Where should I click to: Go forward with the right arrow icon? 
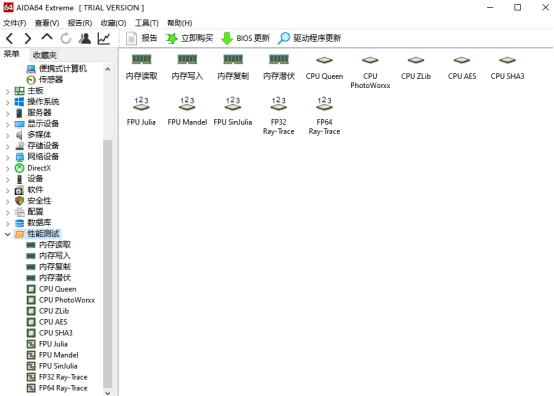(28, 38)
